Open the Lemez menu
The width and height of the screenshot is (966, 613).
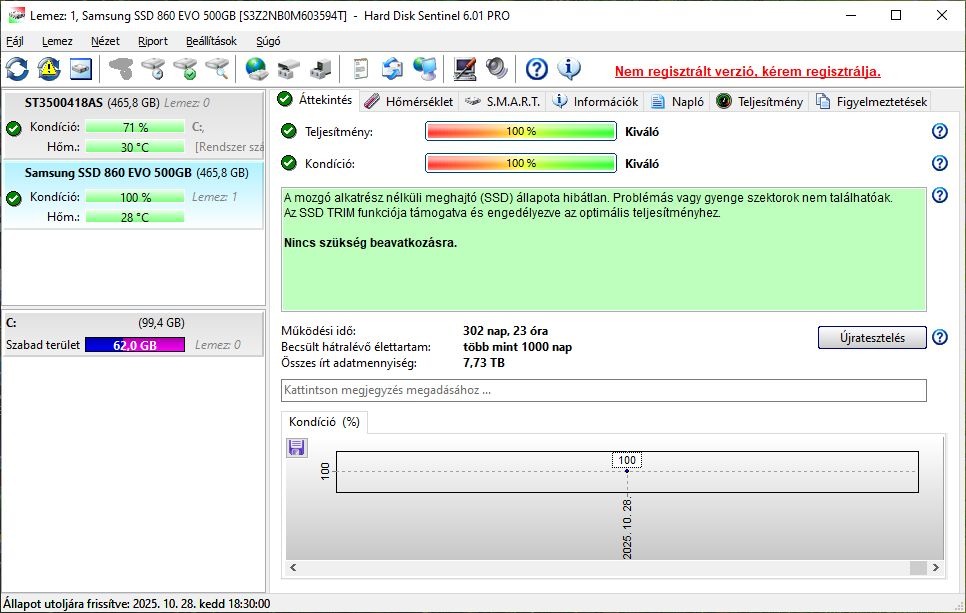57,41
